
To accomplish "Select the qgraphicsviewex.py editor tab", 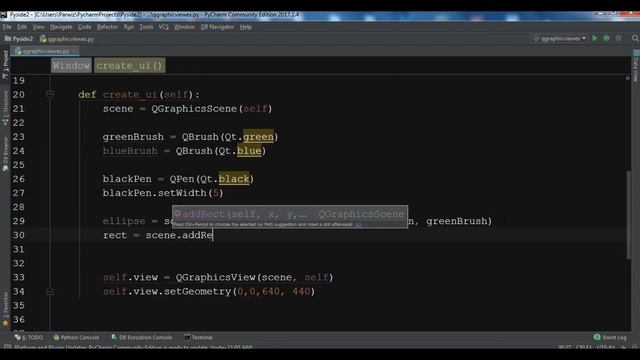I will [x=45, y=51].
